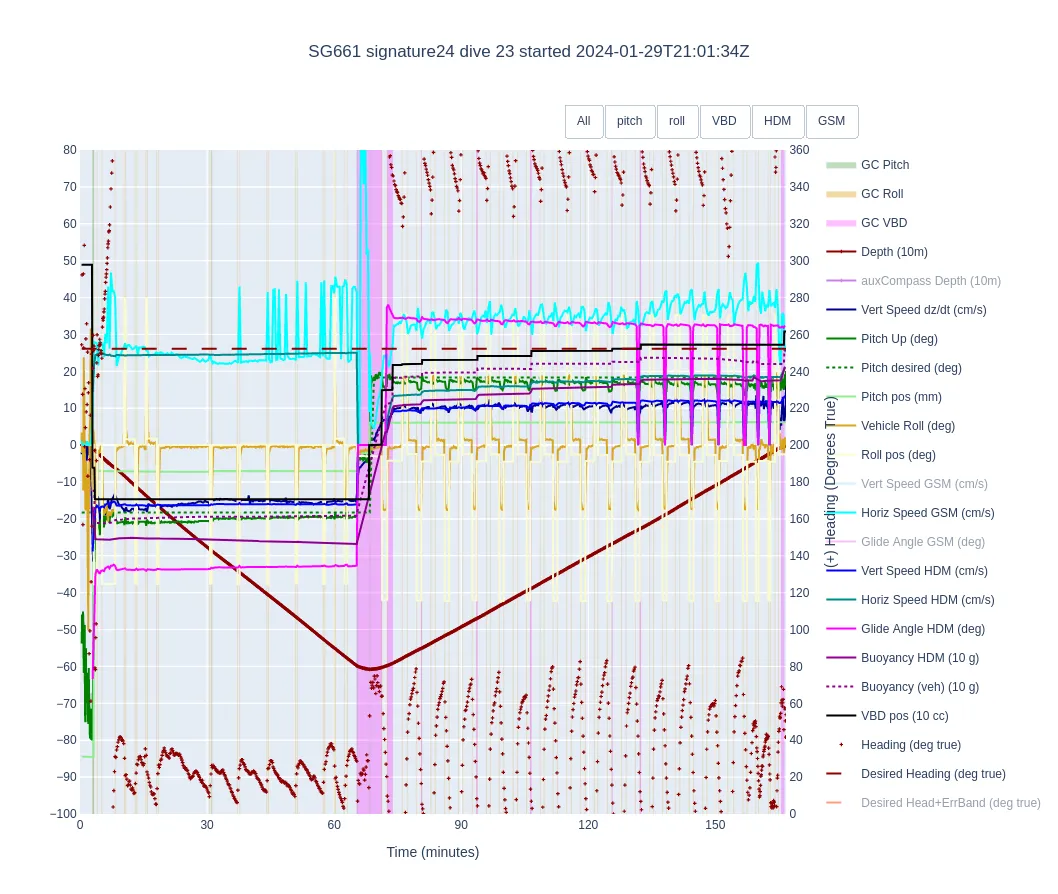Viewport: 1058px width, 894px height.
Task: Hide the GC Roll legend entry
Action: [x=865, y=194]
